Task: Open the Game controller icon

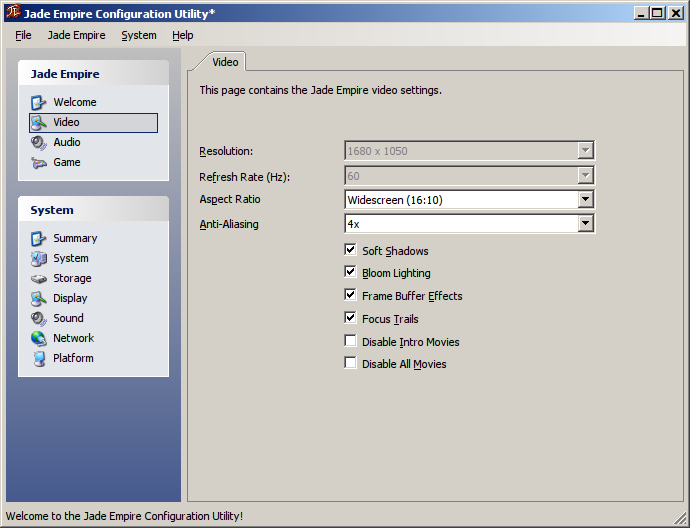Action: coord(39,163)
